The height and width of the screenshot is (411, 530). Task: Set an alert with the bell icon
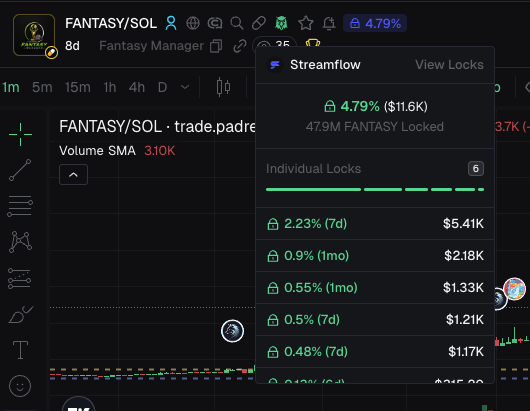329,23
